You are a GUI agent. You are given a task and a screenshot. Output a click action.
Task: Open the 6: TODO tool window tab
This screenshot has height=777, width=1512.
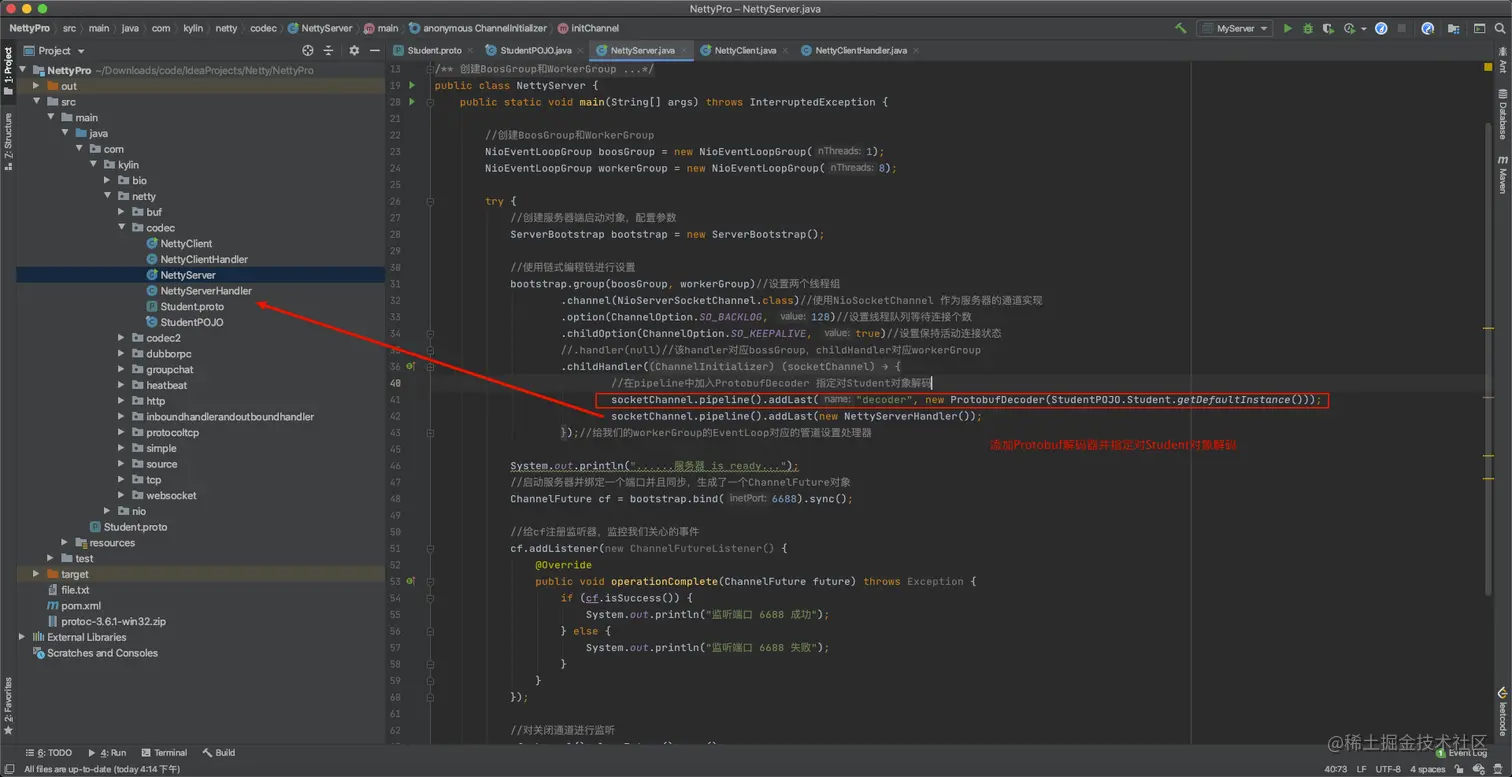click(49, 753)
